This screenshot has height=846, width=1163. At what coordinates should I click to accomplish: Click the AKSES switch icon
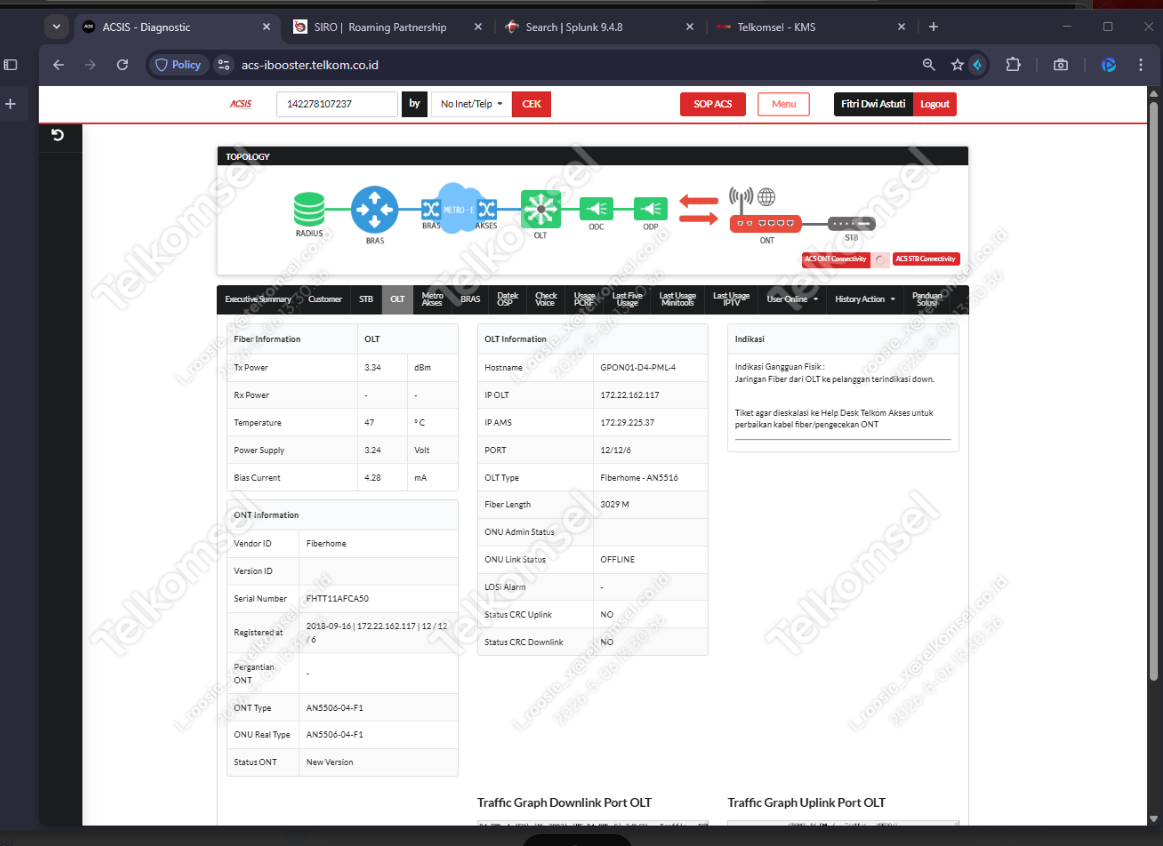pos(487,209)
